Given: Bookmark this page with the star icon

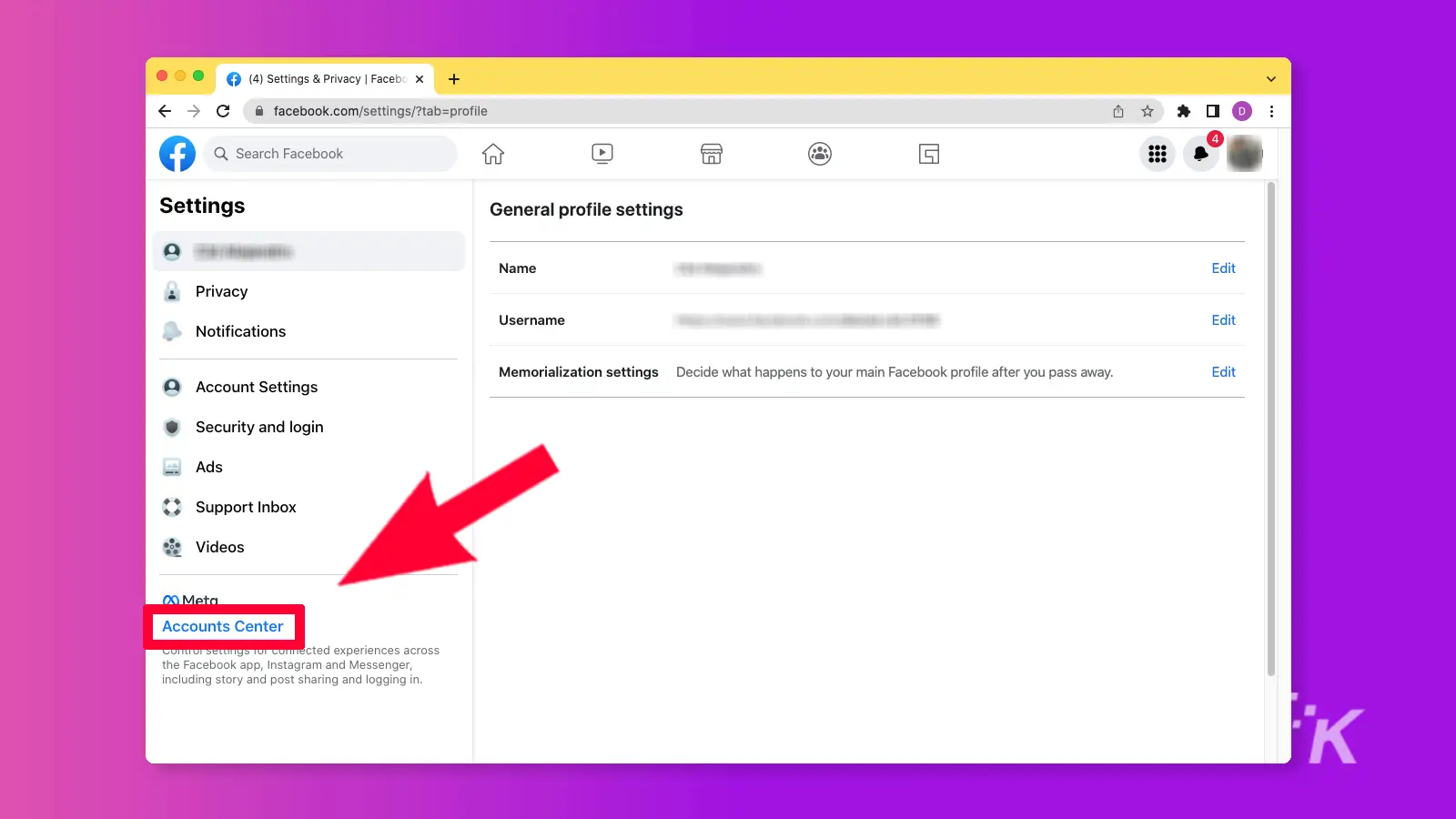Looking at the screenshot, I should [x=1148, y=111].
